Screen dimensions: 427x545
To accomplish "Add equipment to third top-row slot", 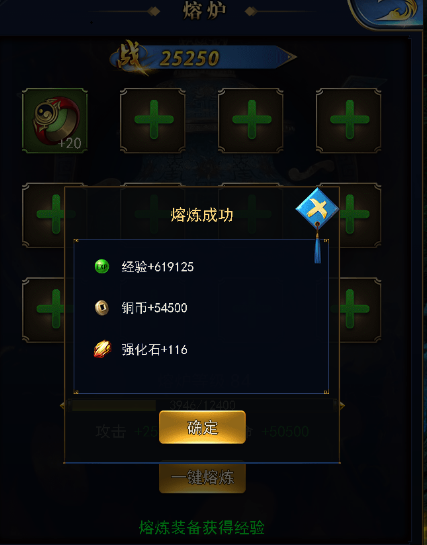I will 251,120.
